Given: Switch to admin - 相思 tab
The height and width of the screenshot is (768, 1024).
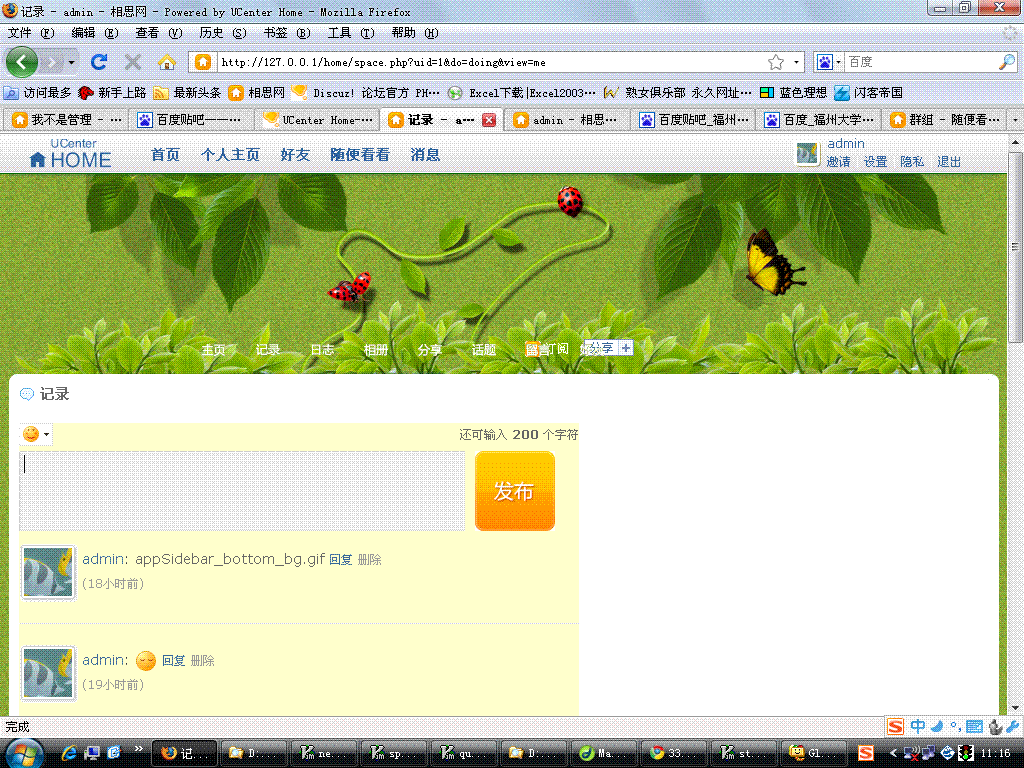Looking at the screenshot, I should (x=567, y=120).
